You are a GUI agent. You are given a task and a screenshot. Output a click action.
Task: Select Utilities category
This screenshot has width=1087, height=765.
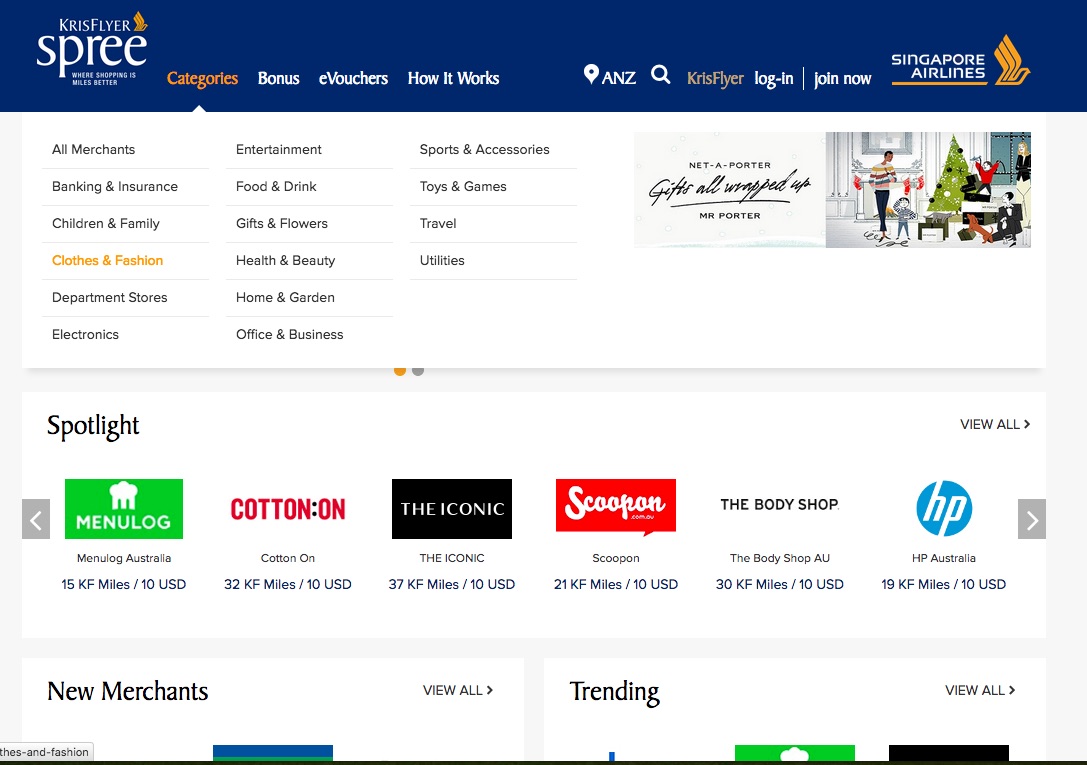tap(442, 261)
